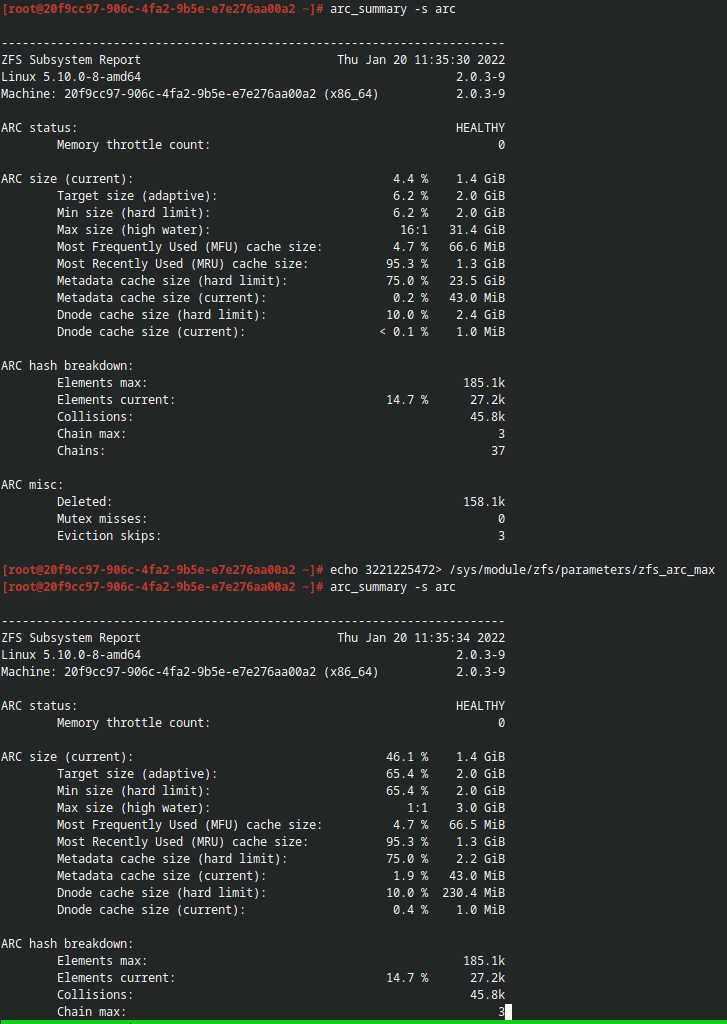The width and height of the screenshot is (727, 1024).
Task: Click the first arc_summary -s arc command
Action: [x=393, y=9]
